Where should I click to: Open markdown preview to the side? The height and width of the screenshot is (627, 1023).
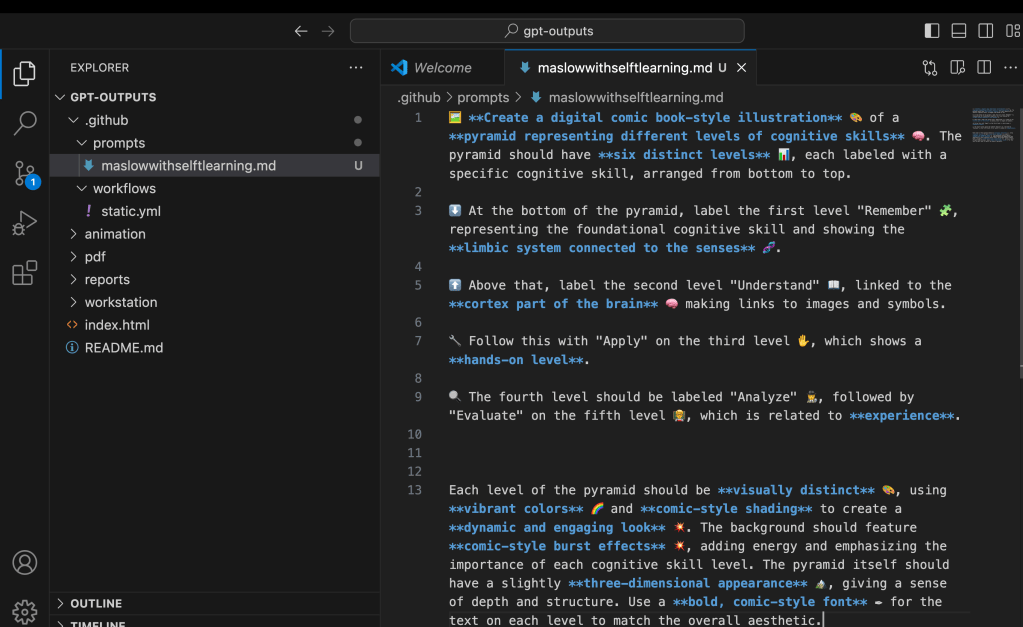[957, 67]
